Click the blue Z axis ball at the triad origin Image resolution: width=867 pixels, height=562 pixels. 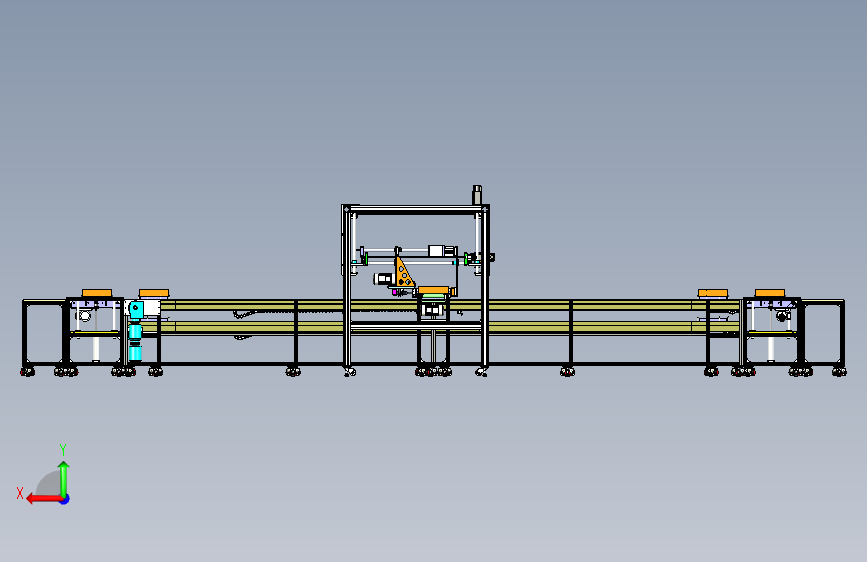65,499
